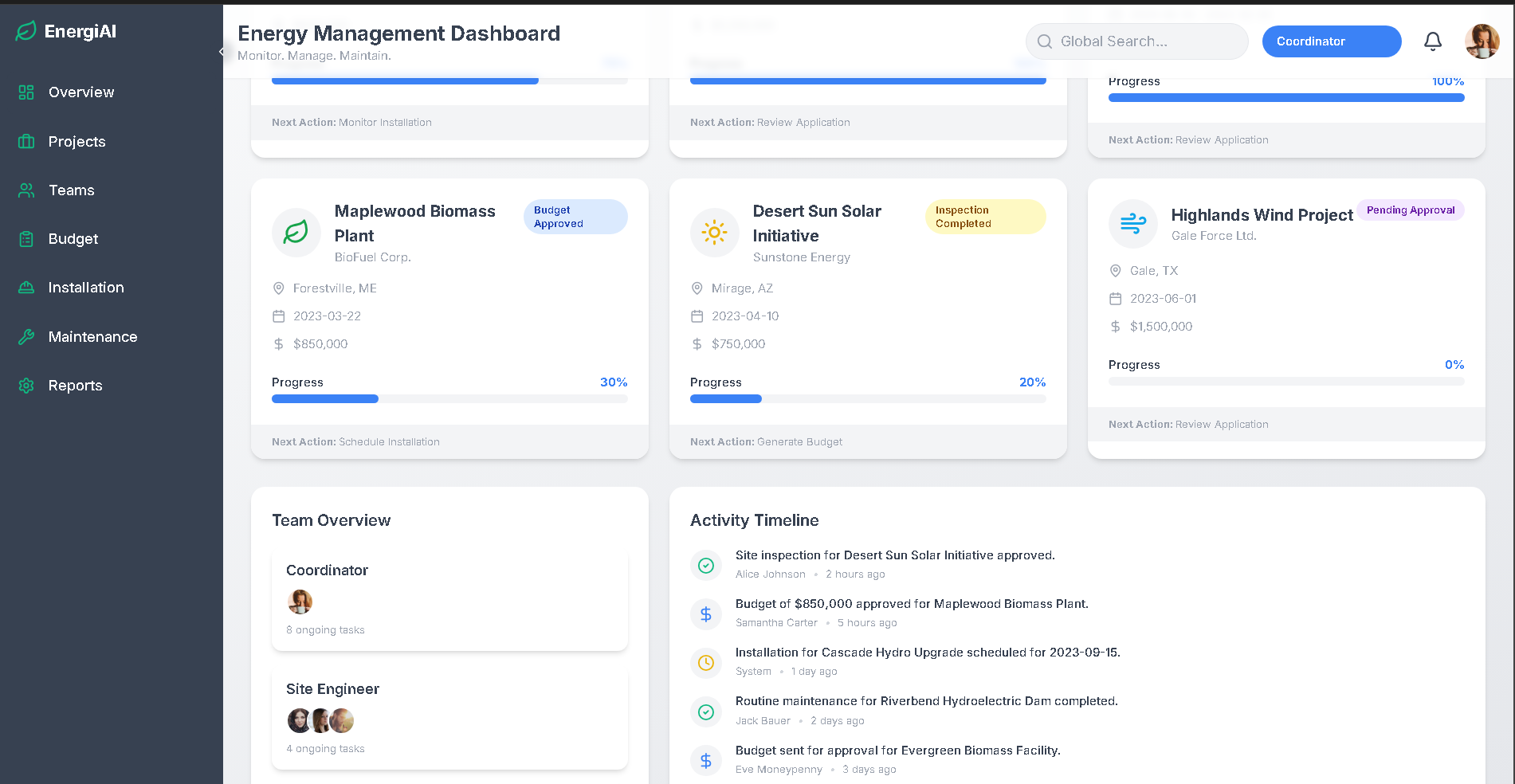Click the Maplewood Biomass 30% progress bar
The width and height of the screenshot is (1515, 784).
[449, 398]
